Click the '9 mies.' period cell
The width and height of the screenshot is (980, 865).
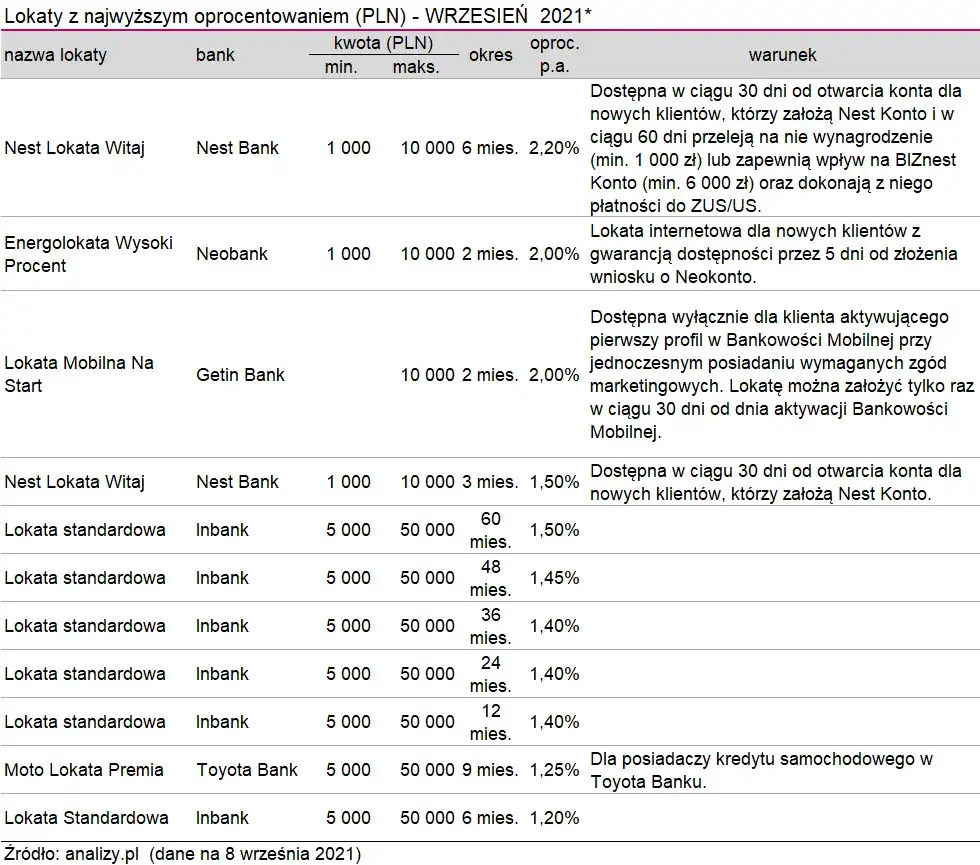490,770
